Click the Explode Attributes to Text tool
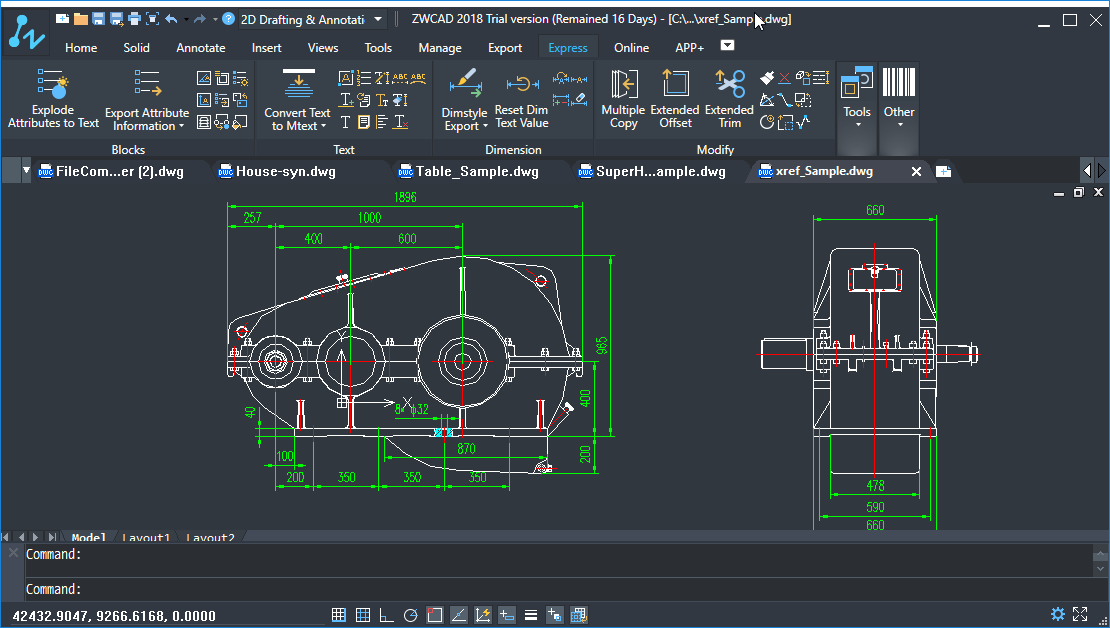The width and height of the screenshot is (1110, 628). coord(53,99)
